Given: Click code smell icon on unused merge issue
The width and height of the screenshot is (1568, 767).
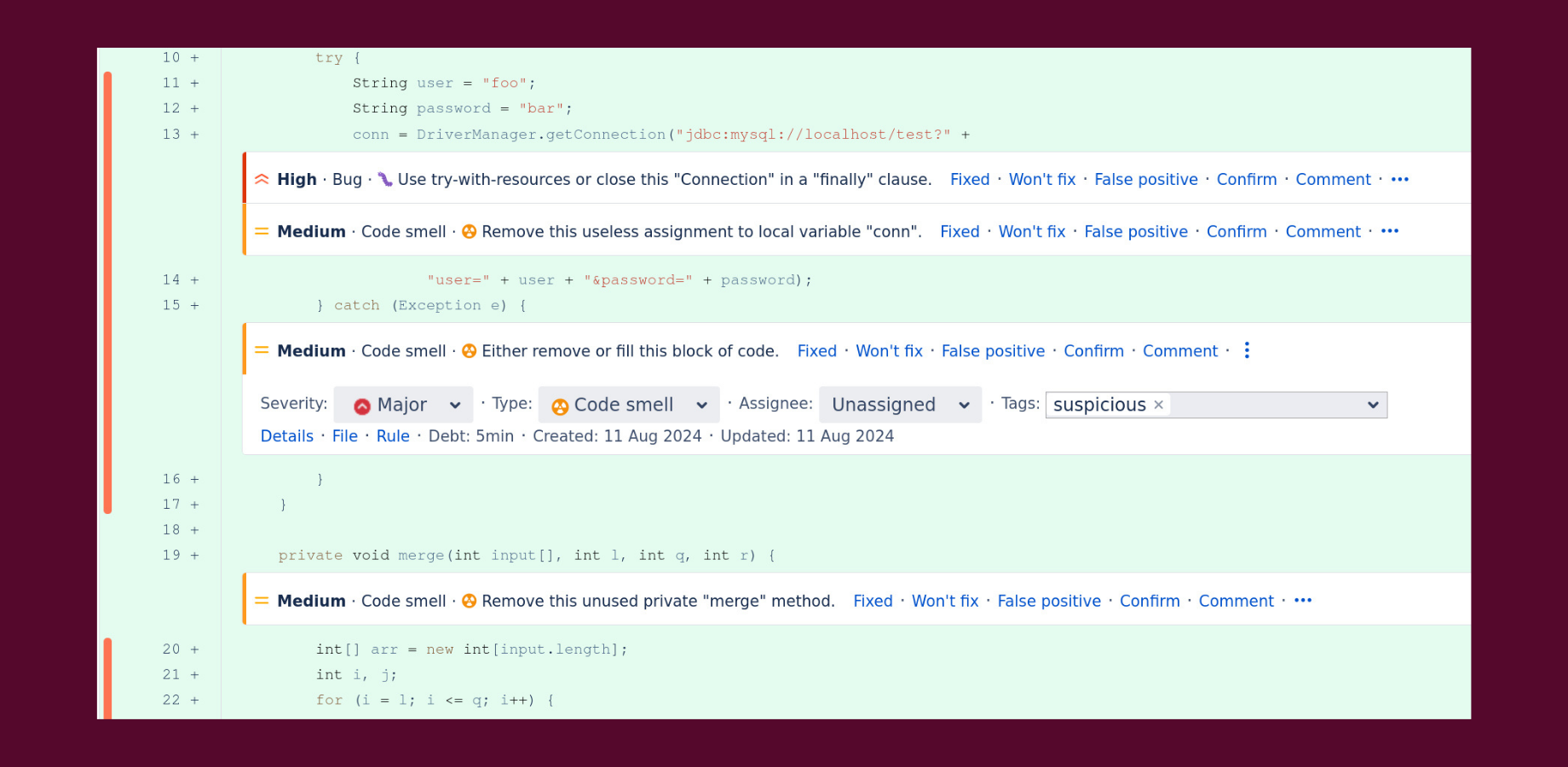Looking at the screenshot, I should click(469, 602).
